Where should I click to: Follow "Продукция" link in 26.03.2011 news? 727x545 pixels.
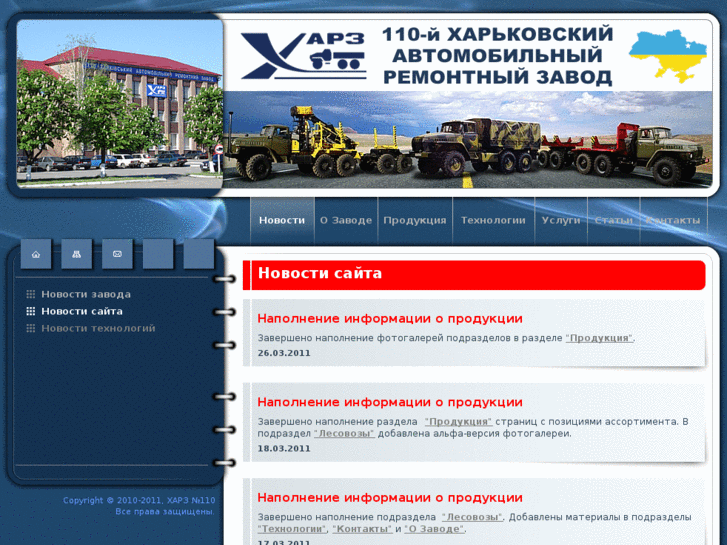tap(599, 338)
